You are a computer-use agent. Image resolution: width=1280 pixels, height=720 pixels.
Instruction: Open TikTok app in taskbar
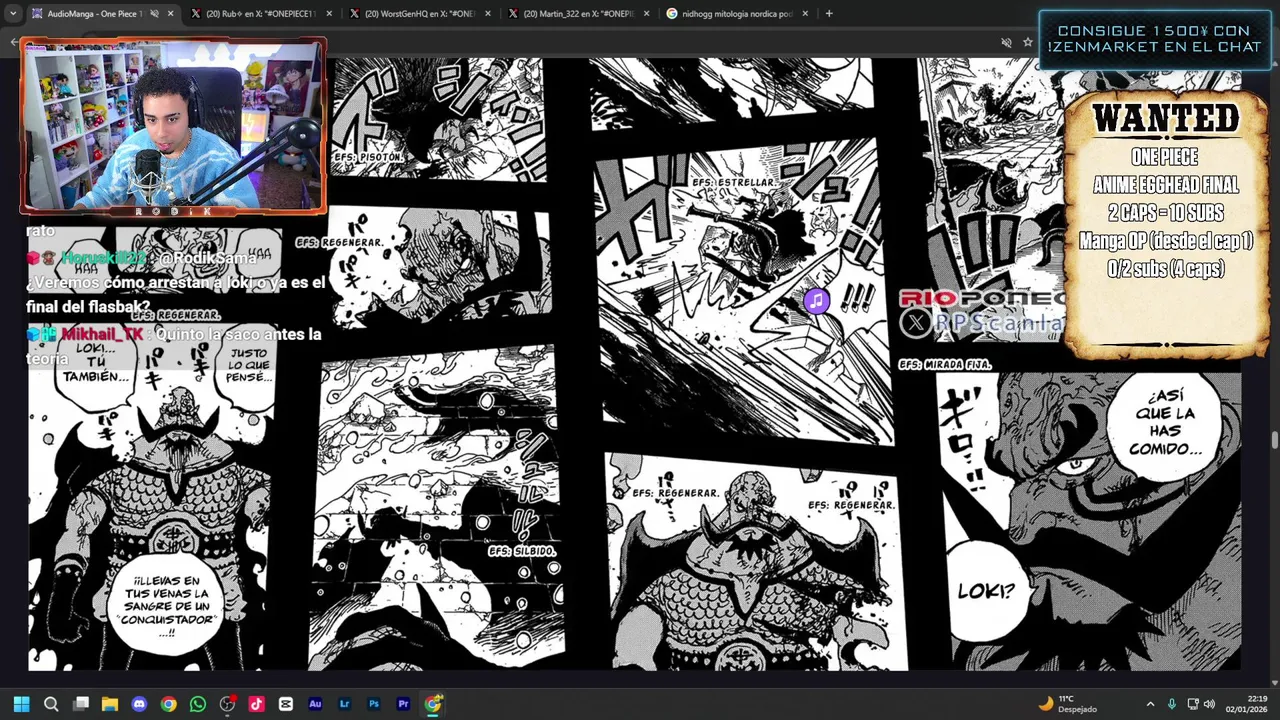click(x=257, y=704)
